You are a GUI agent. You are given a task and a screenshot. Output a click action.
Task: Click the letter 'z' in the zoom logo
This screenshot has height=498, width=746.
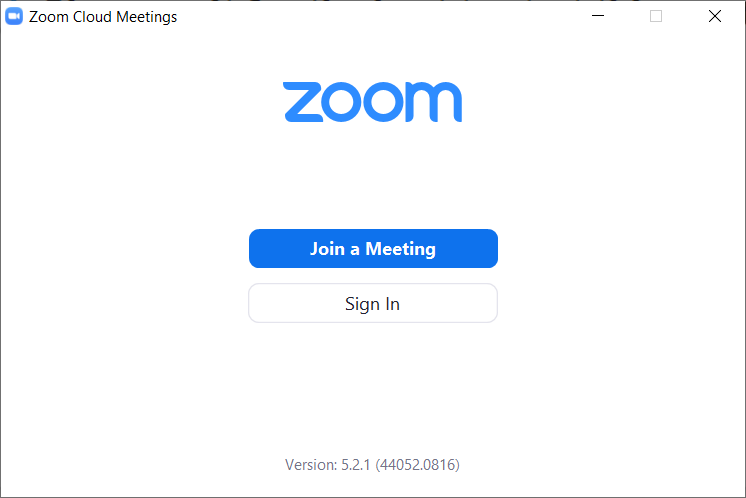click(x=300, y=103)
